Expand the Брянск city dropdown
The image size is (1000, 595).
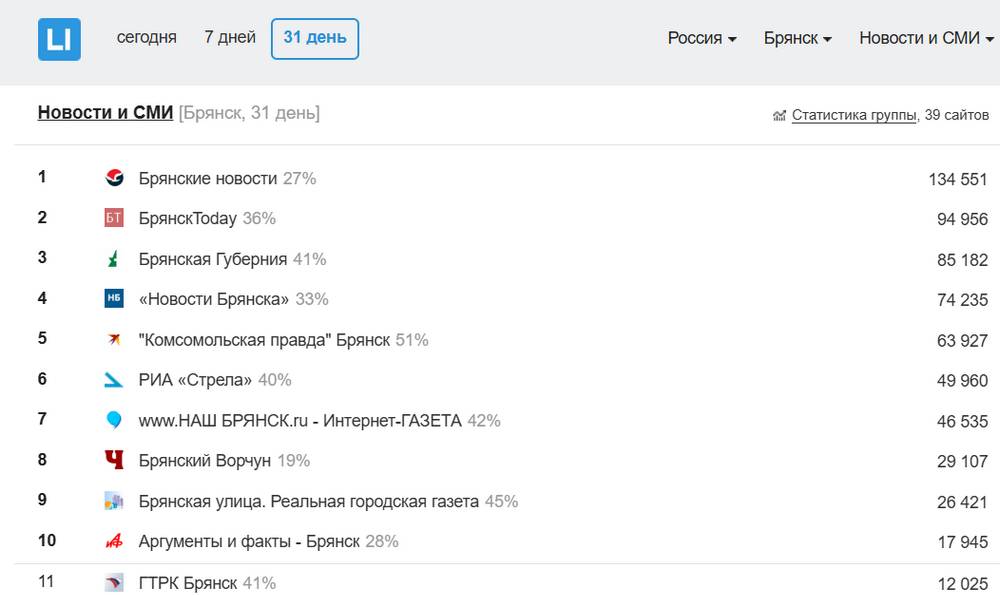[797, 39]
